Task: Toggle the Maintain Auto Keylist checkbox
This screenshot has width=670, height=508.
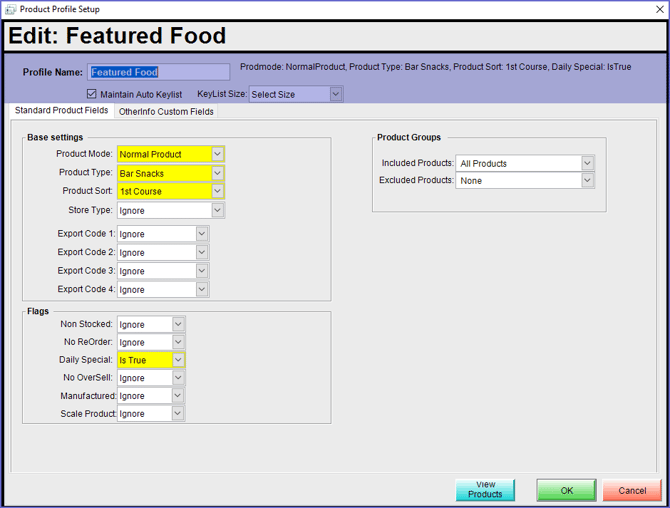Action: click(92, 94)
